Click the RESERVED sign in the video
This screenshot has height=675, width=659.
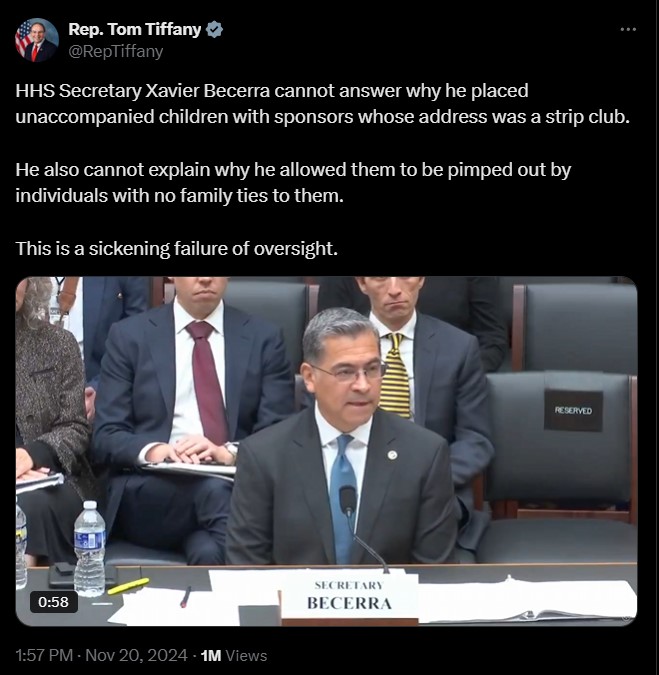coord(573,410)
